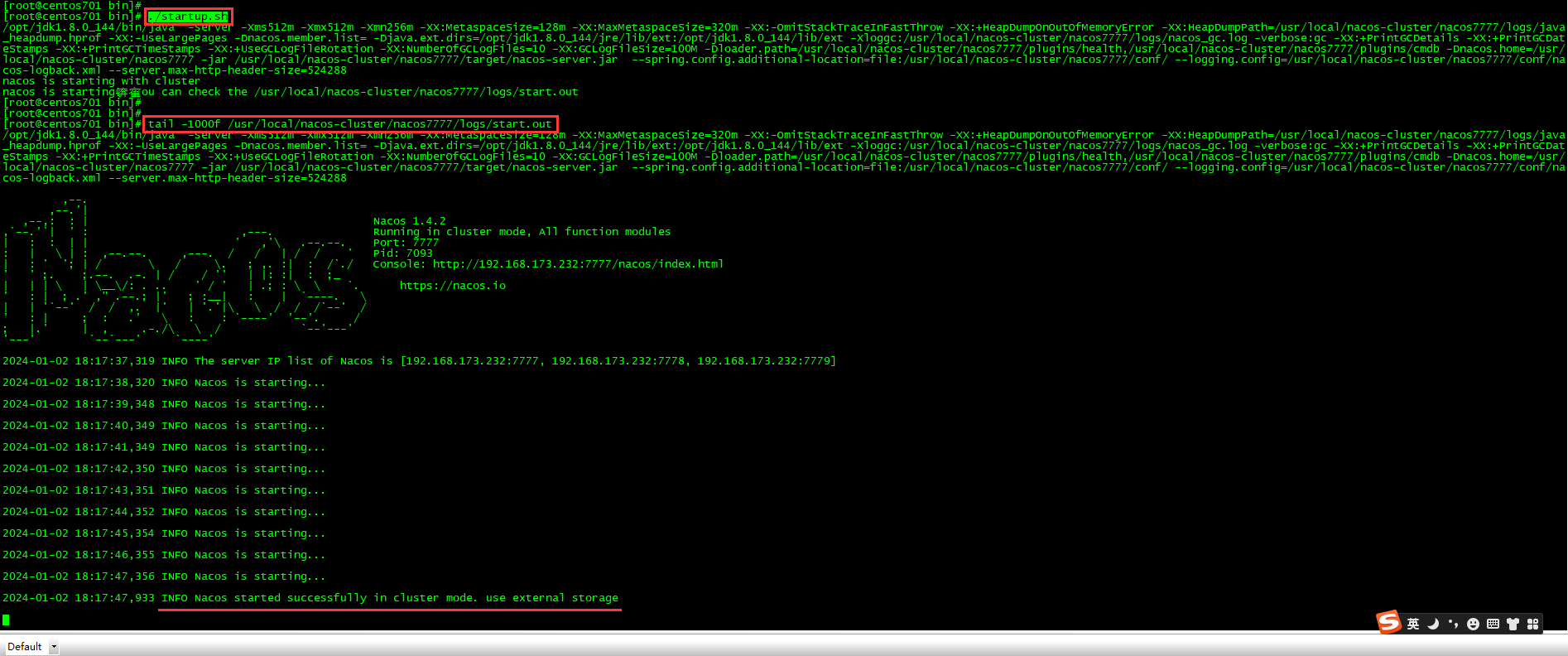Open the smiley emoji panel
Screen dimensions: 1568x656
1473,624
